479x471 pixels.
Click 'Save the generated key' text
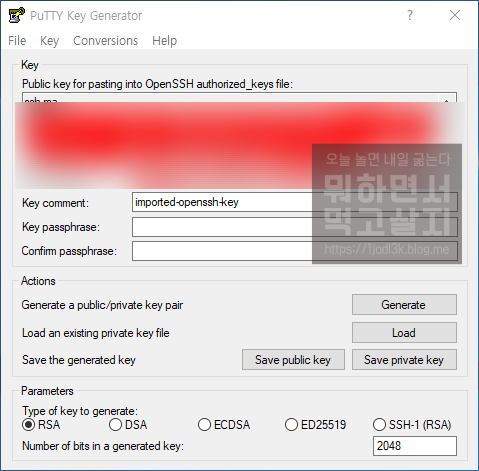point(79,360)
